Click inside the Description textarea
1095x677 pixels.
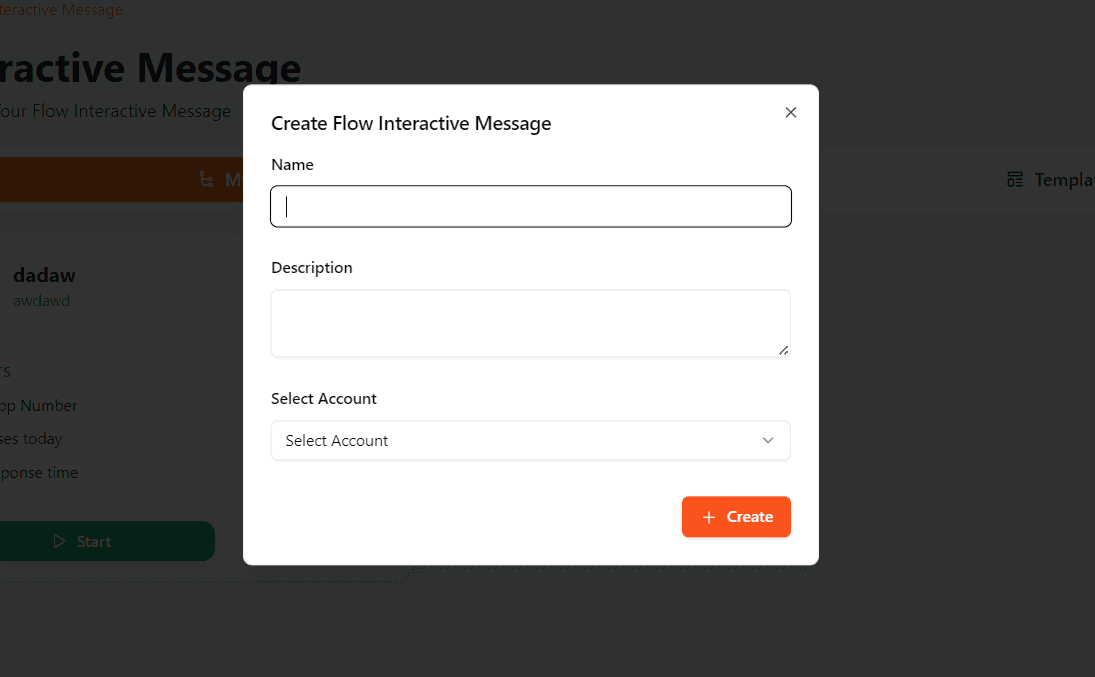coord(530,322)
